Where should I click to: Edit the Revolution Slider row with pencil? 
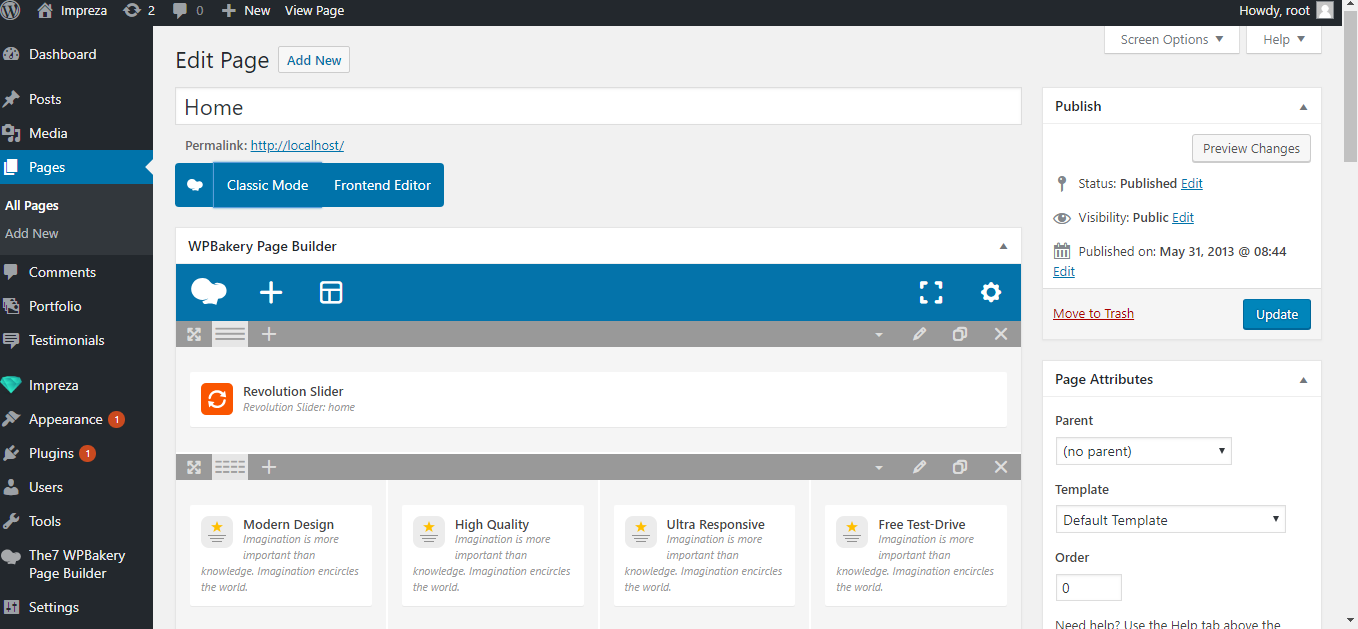pyautogui.click(x=919, y=334)
